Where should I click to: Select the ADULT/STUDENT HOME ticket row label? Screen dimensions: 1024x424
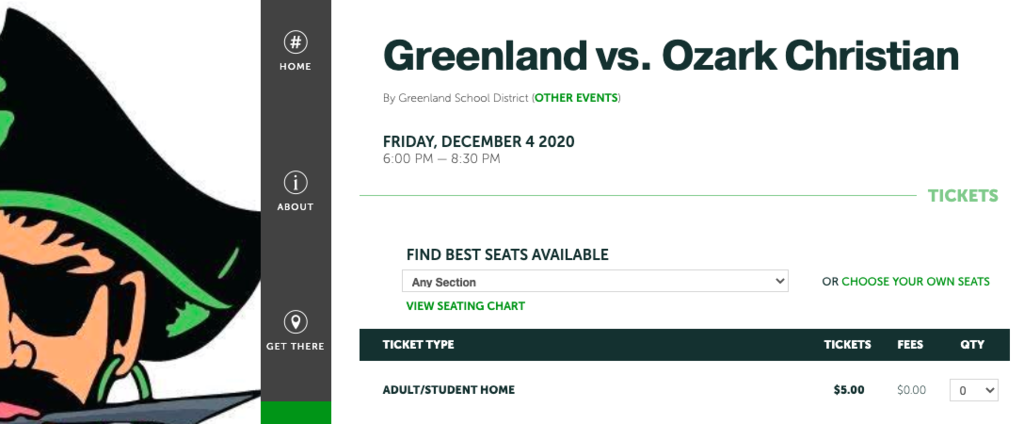(449, 390)
